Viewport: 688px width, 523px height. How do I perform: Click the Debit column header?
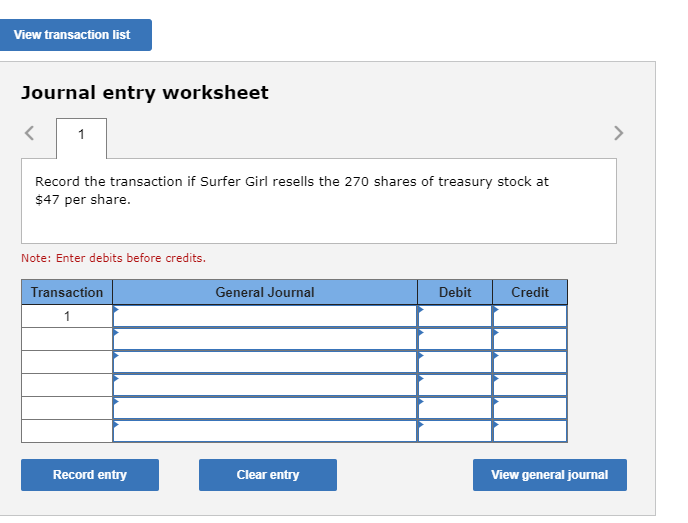(x=455, y=292)
